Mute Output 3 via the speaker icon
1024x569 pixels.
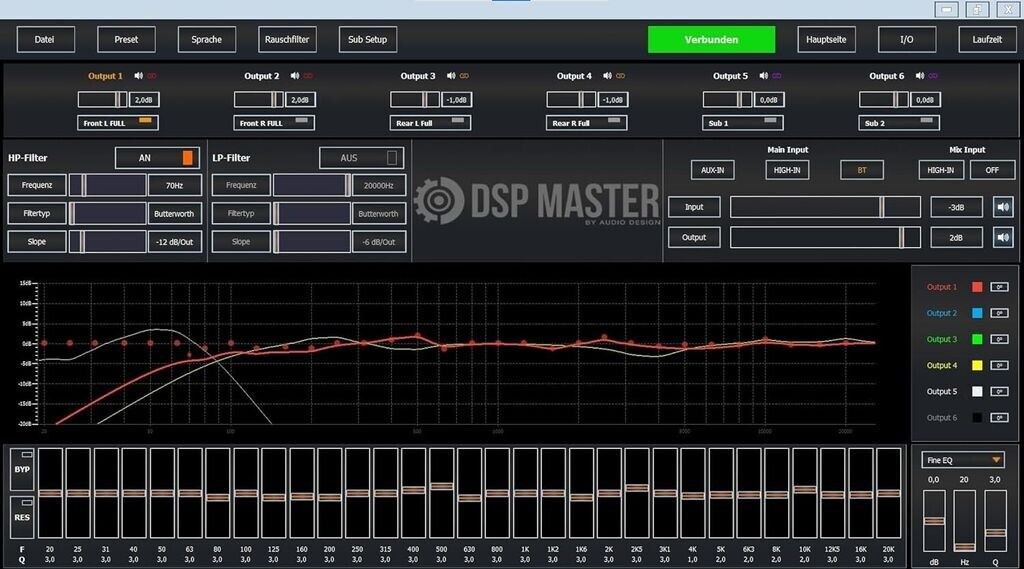451,76
